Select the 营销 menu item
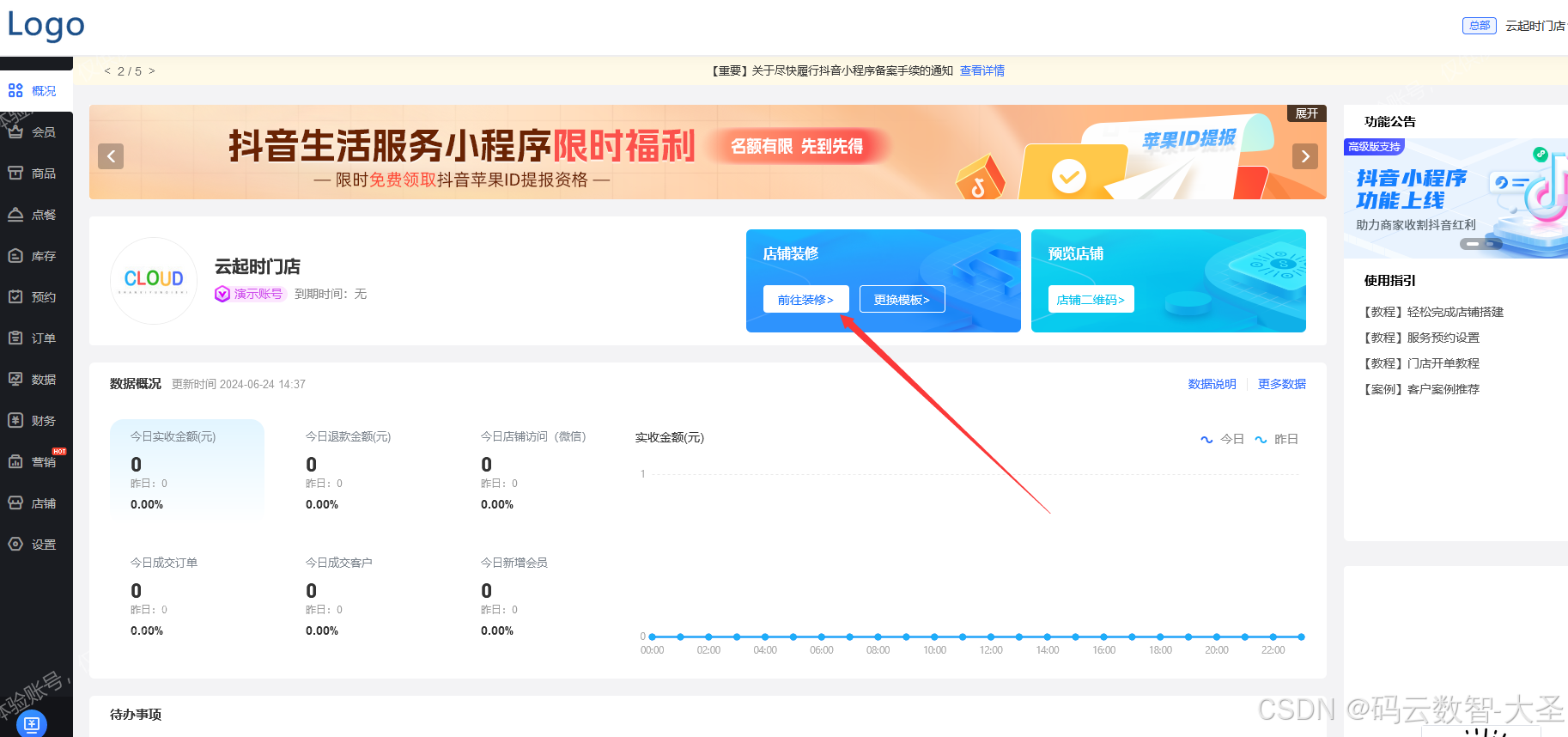The height and width of the screenshot is (737, 1568). click(44, 461)
